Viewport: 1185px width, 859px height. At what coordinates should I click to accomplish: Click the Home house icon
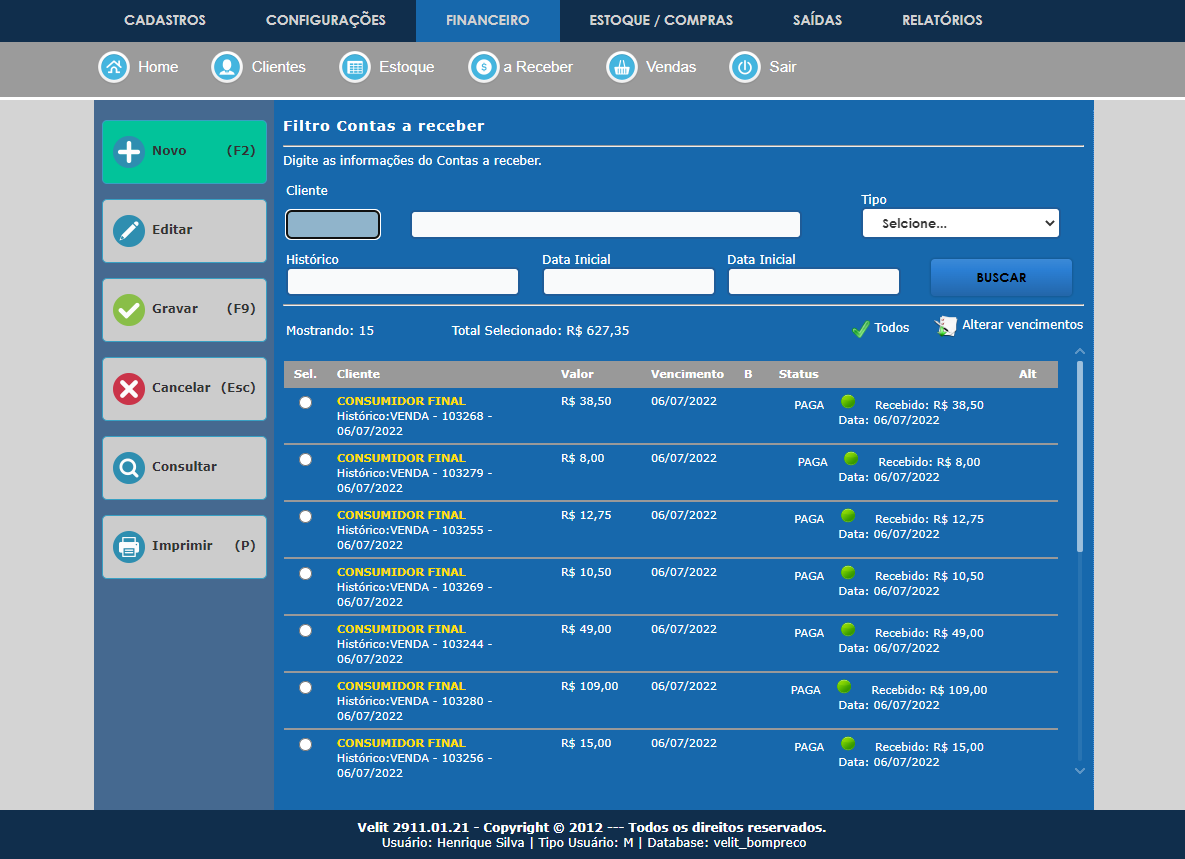pyautogui.click(x=115, y=67)
